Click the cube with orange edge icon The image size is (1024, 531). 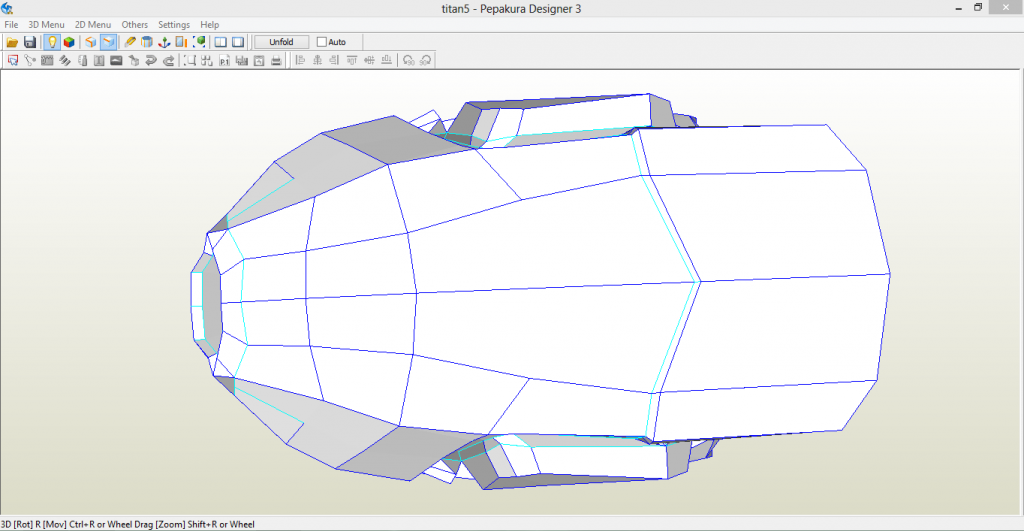tap(91, 42)
